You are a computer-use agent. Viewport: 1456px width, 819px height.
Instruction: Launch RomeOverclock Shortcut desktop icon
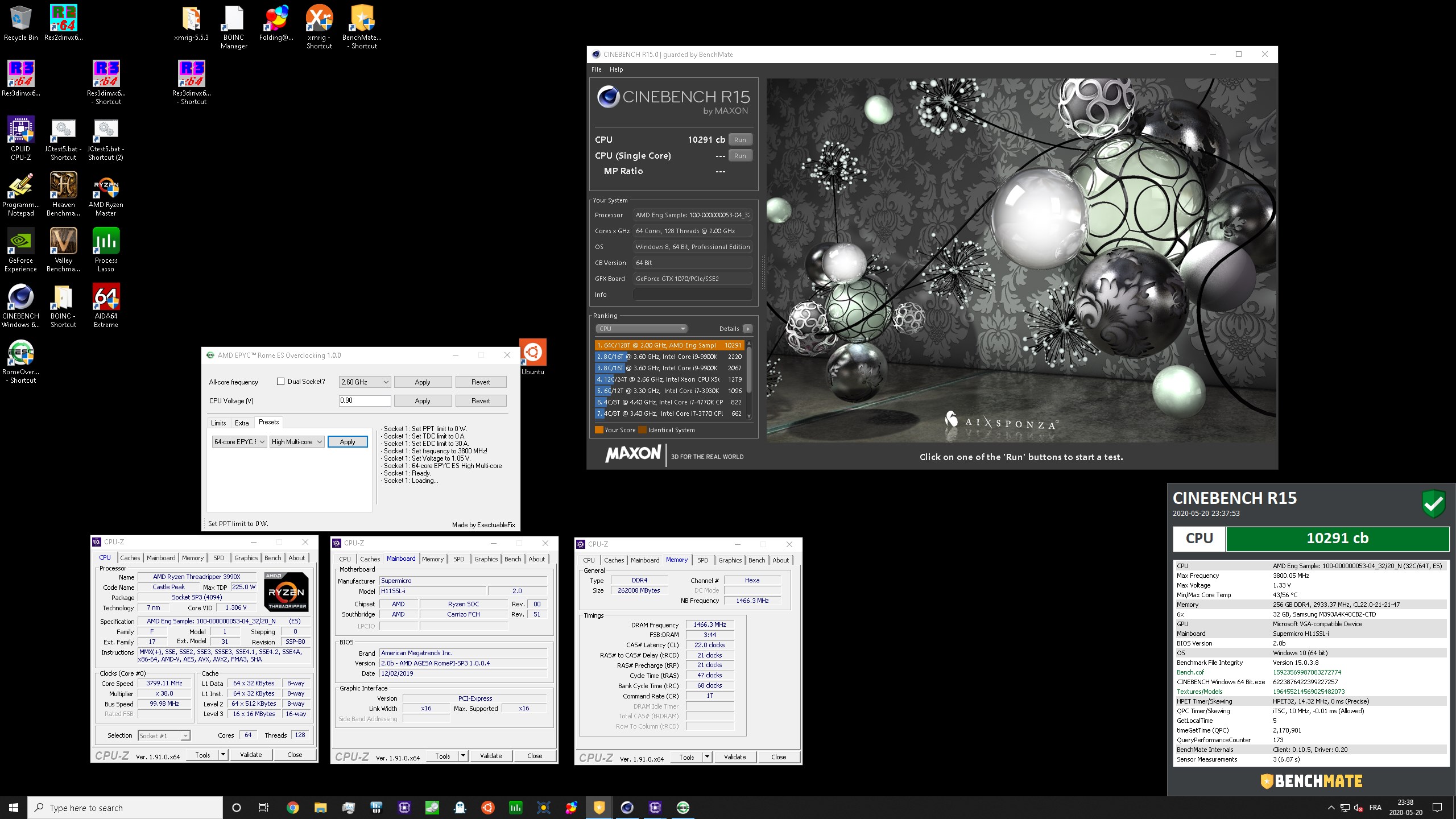tap(20, 361)
